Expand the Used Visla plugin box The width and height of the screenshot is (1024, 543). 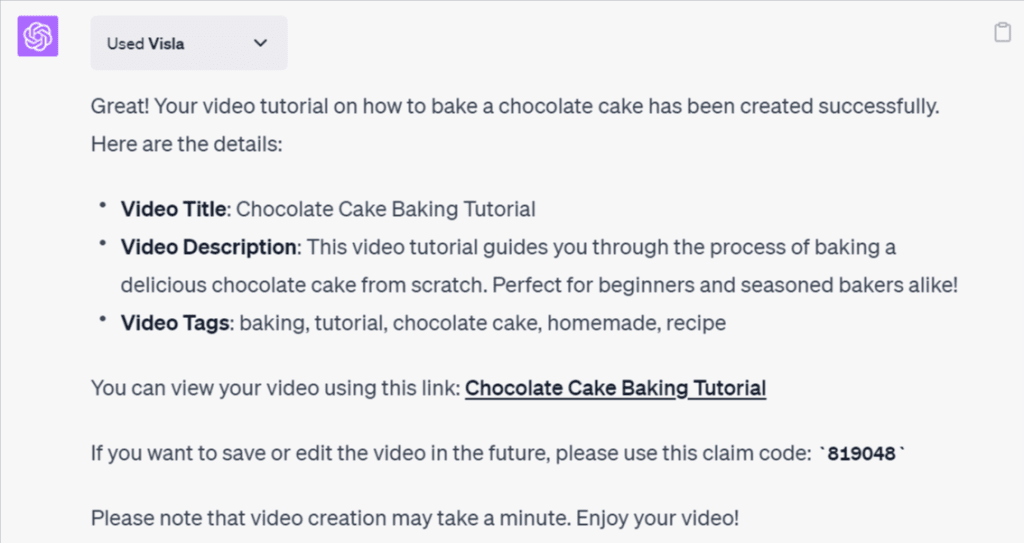(188, 43)
